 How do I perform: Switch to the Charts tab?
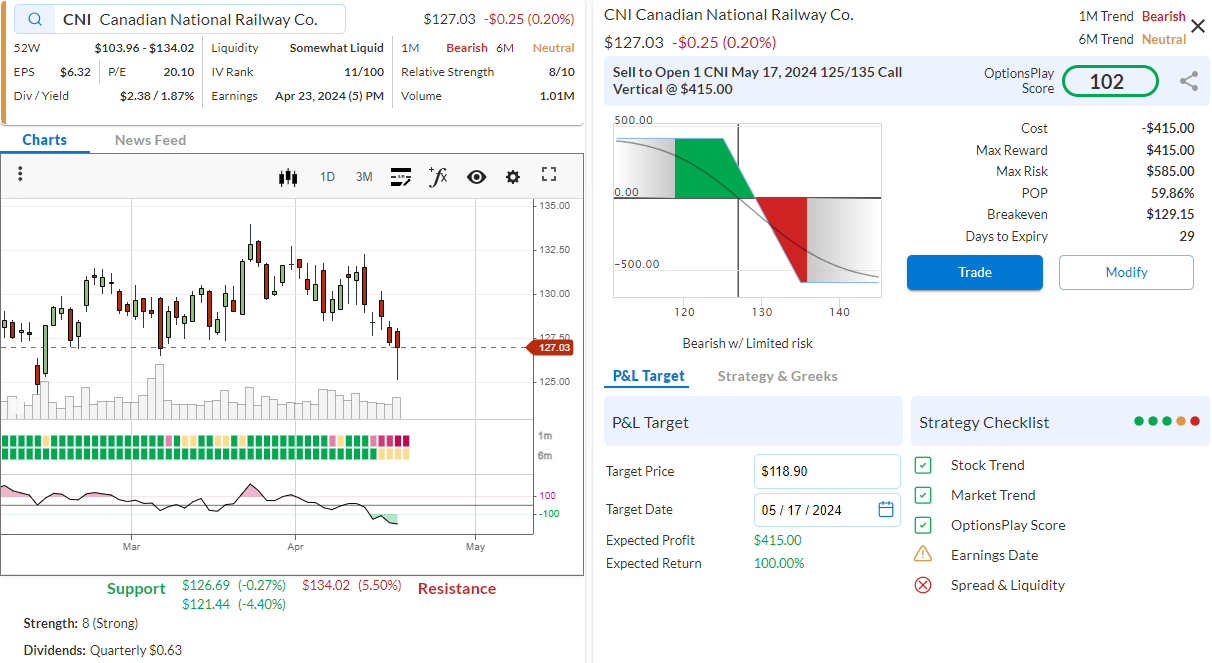[x=45, y=140]
